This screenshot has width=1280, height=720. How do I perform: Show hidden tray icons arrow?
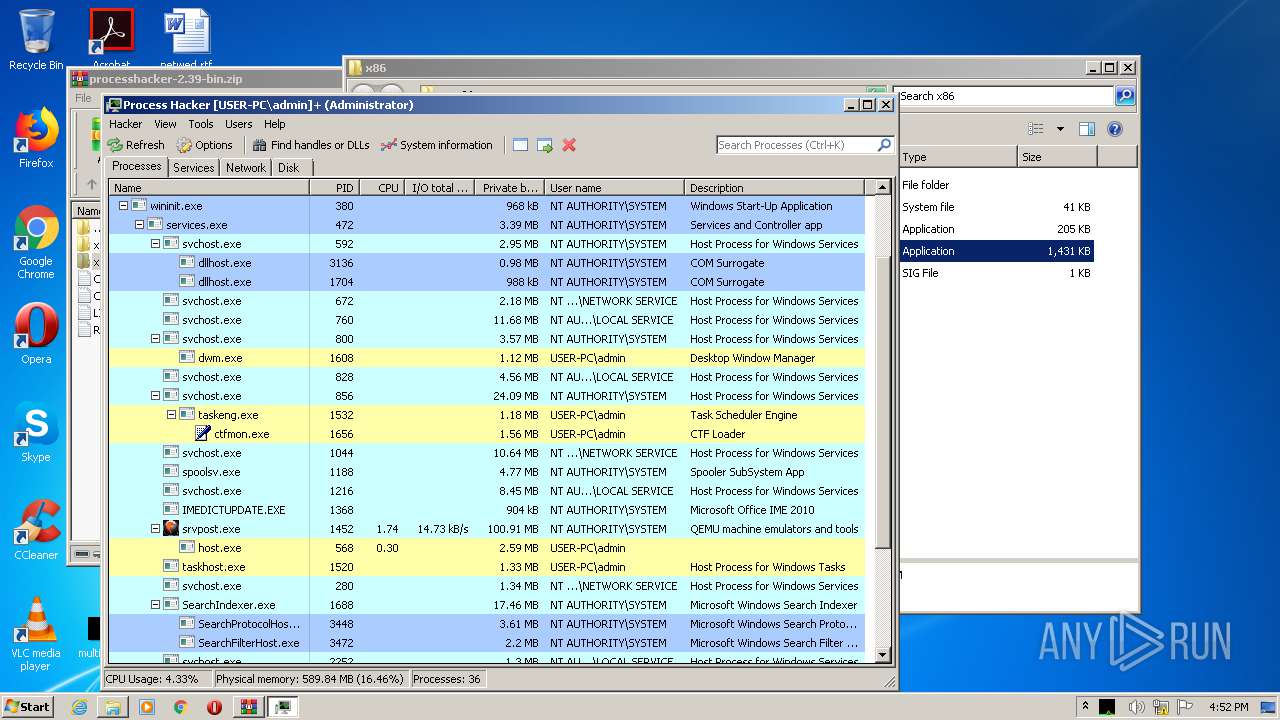coord(1085,707)
